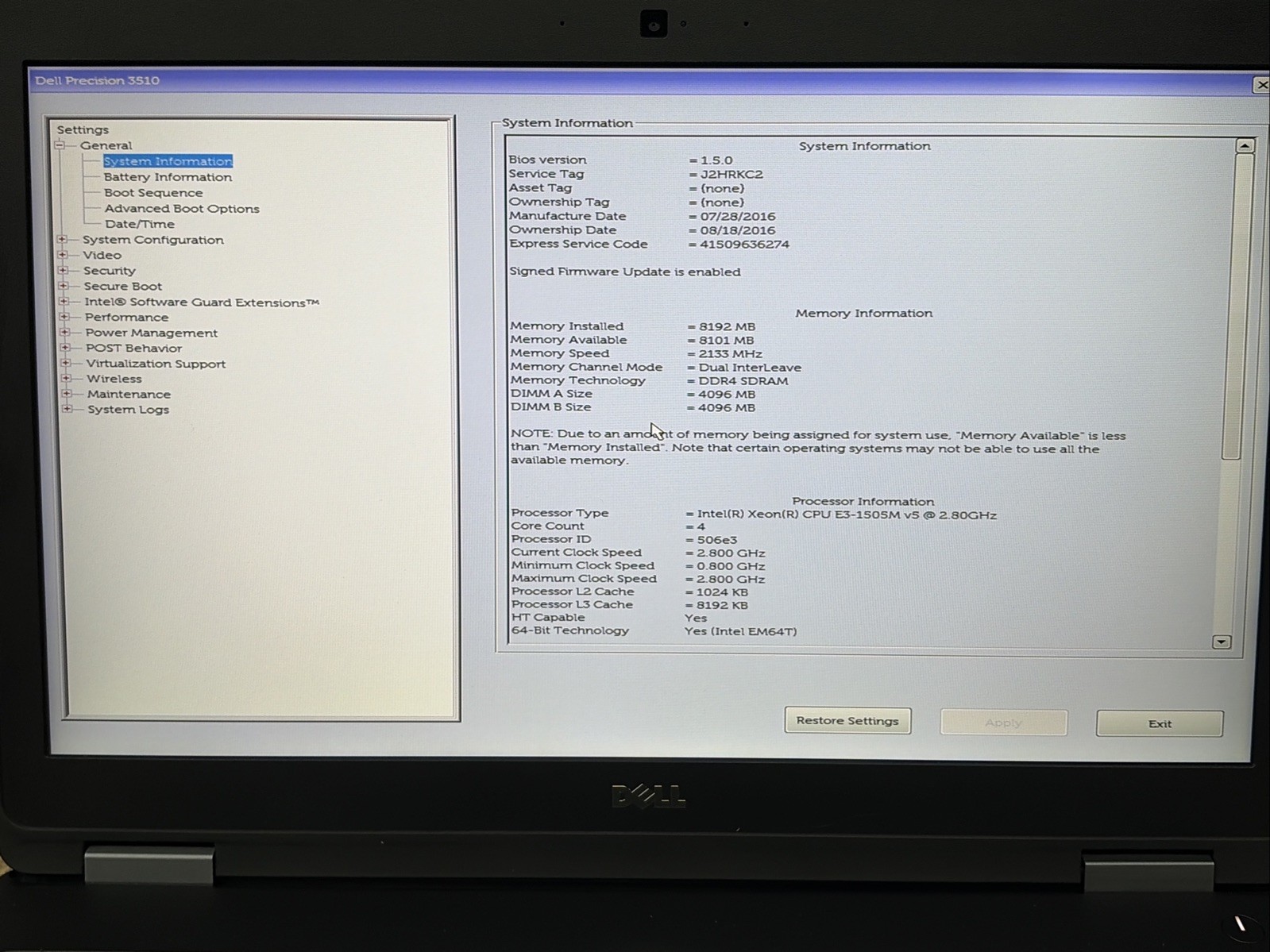Image resolution: width=1270 pixels, height=952 pixels.
Task: Expand the Video settings node
Action: [63, 255]
